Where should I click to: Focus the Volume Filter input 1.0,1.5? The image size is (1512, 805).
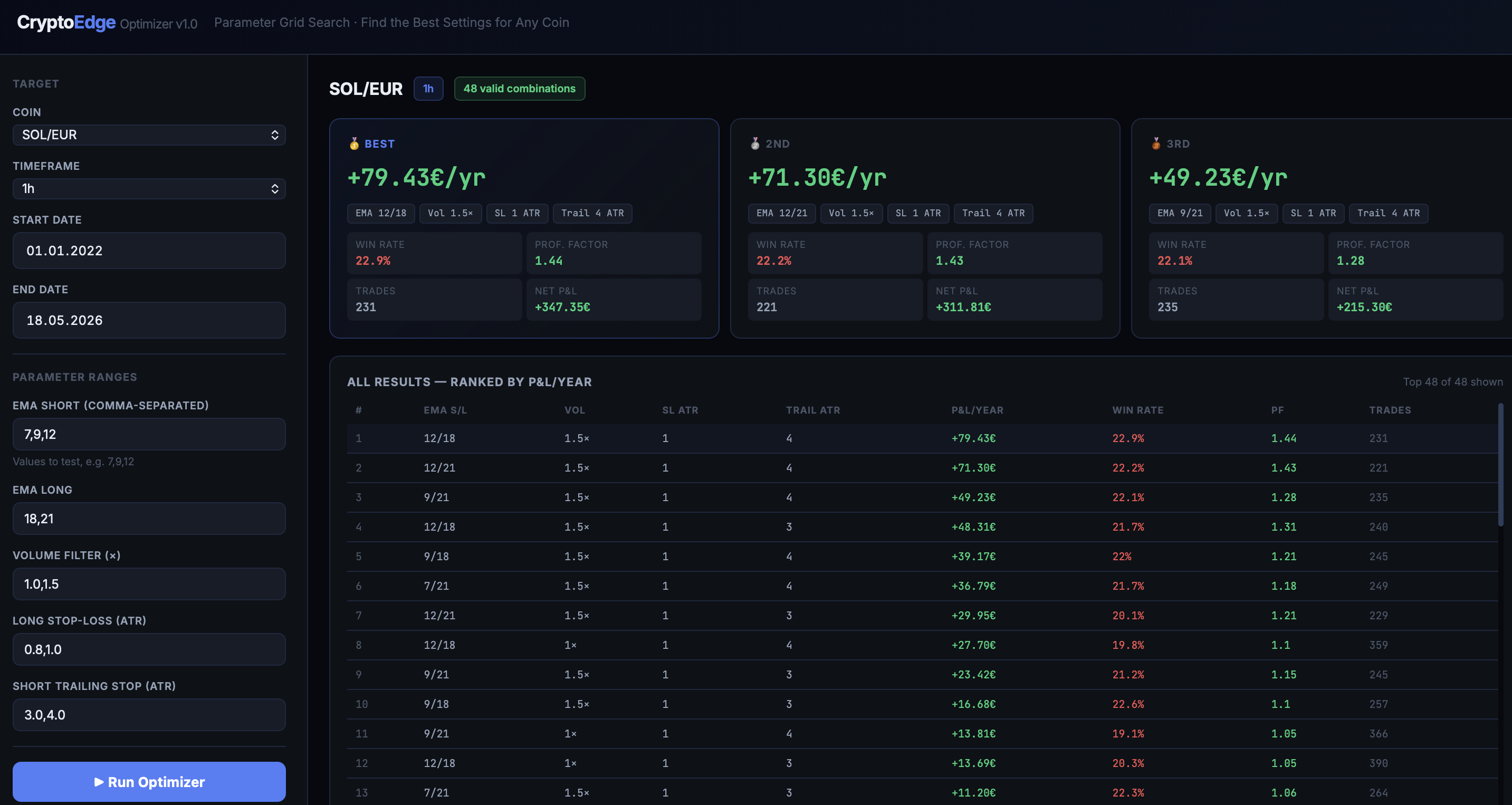pos(149,584)
